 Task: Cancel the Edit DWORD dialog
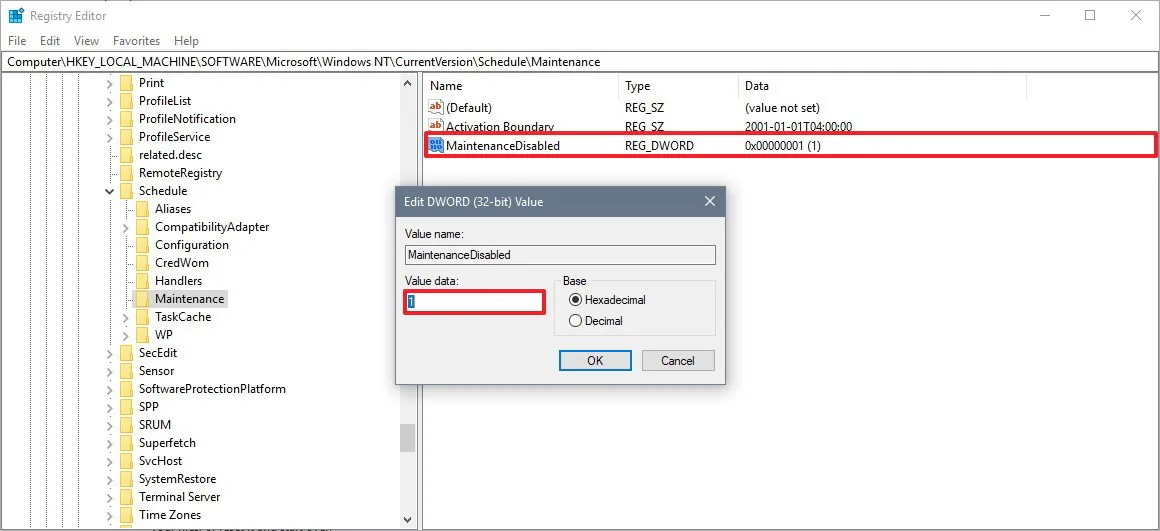(678, 361)
